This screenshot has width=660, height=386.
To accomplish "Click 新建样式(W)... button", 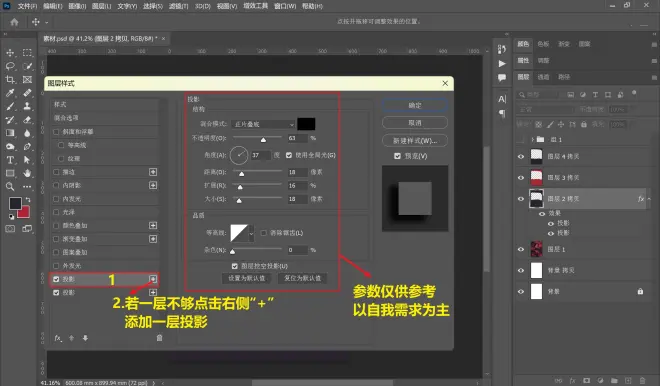I will (415, 141).
